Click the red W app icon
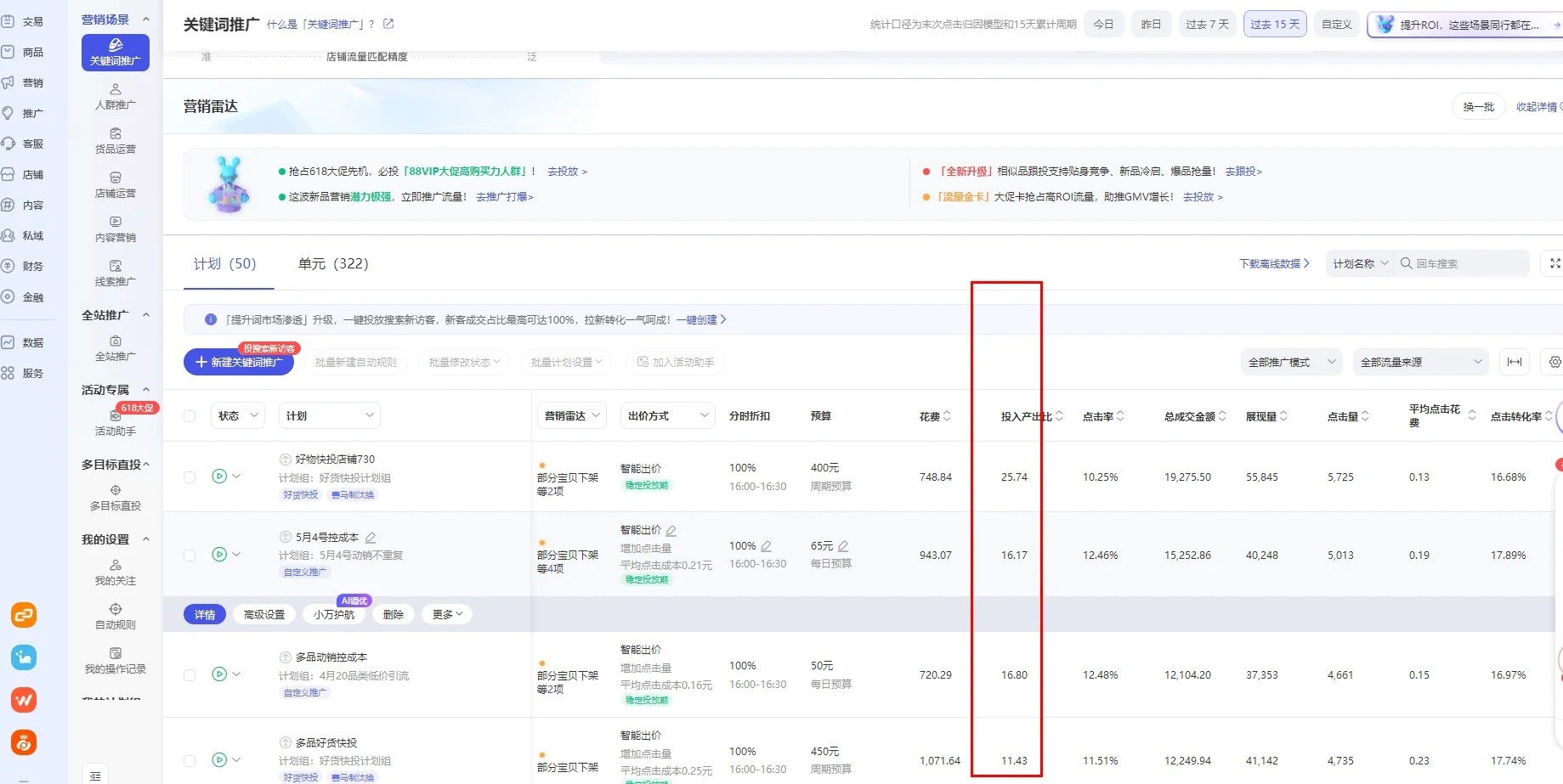1563x784 pixels. click(x=24, y=699)
